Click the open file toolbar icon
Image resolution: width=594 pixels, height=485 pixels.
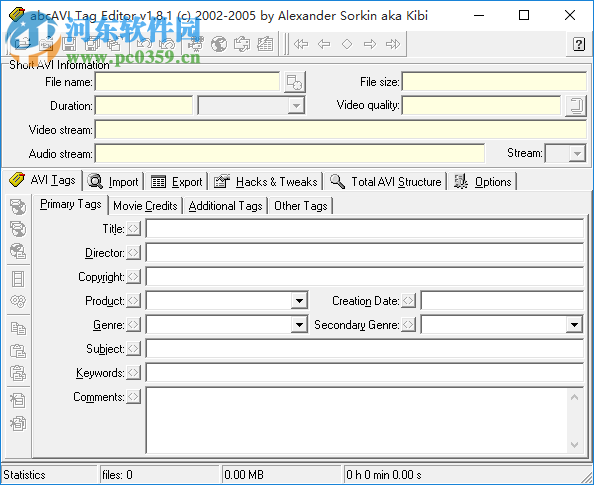[23, 44]
